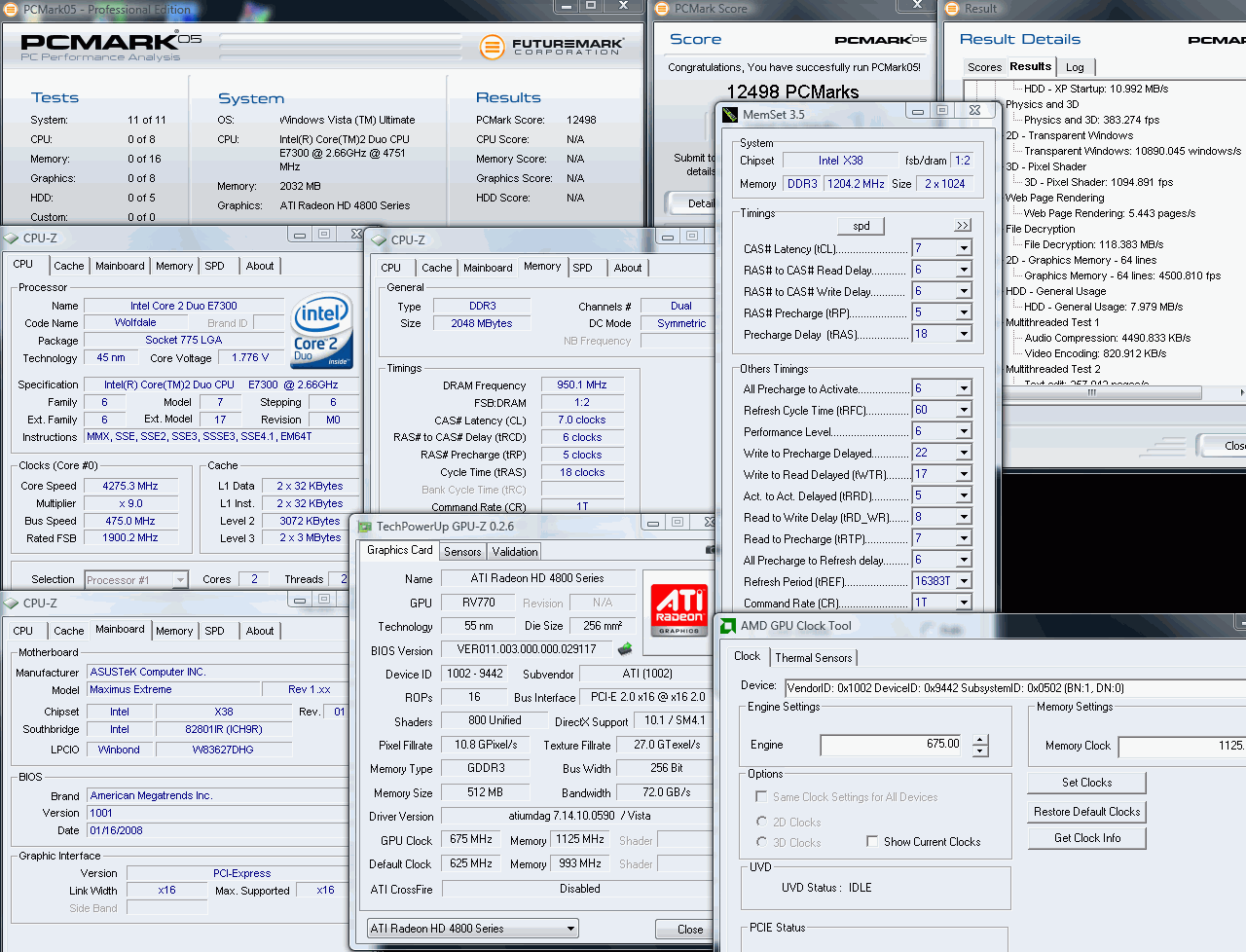
Task: Open SPD tab in Memory CPU-Z window
Action: pyautogui.click(x=582, y=268)
